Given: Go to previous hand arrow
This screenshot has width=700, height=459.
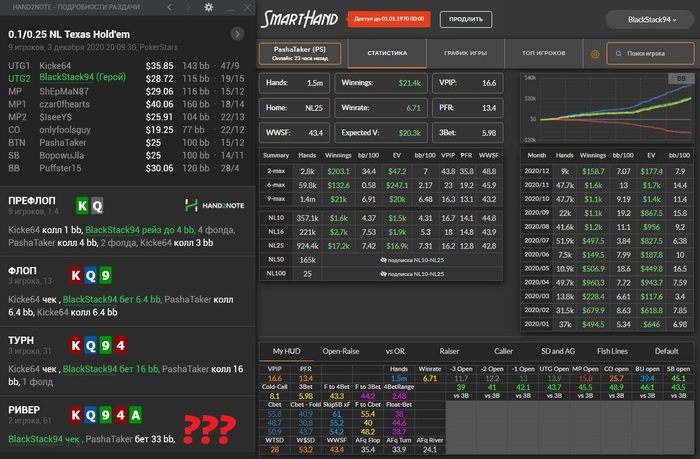Looking at the screenshot, I should pos(169,7).
